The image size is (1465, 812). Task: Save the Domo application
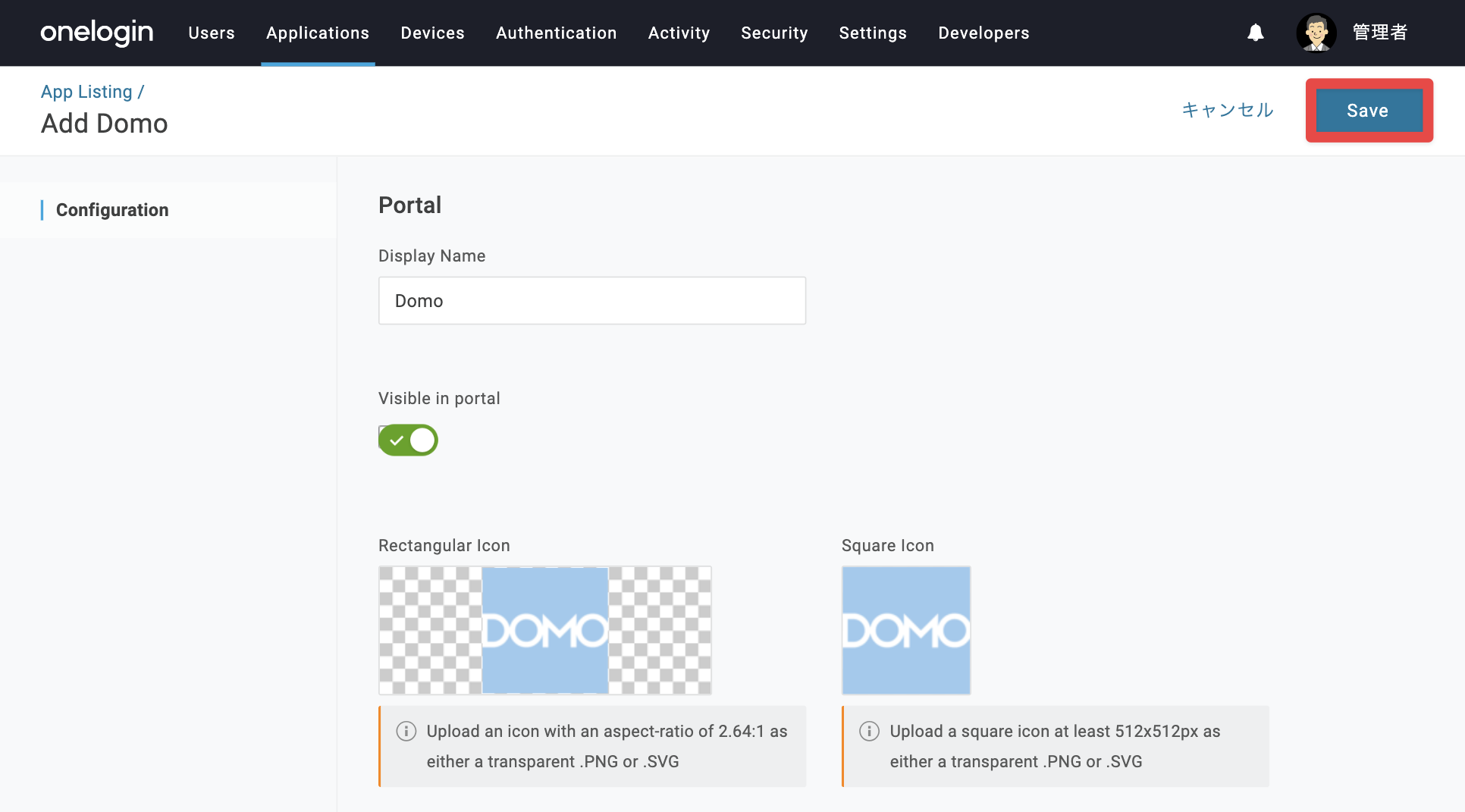click(1369, 111)
